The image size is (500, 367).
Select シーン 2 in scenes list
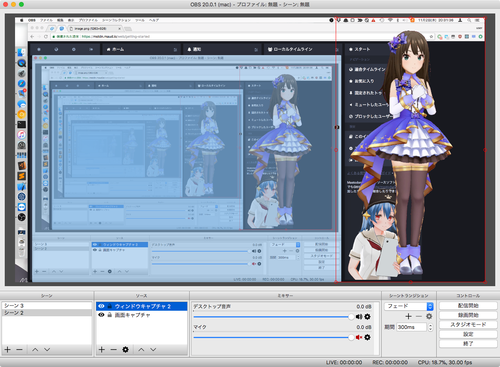pos(47,313)
